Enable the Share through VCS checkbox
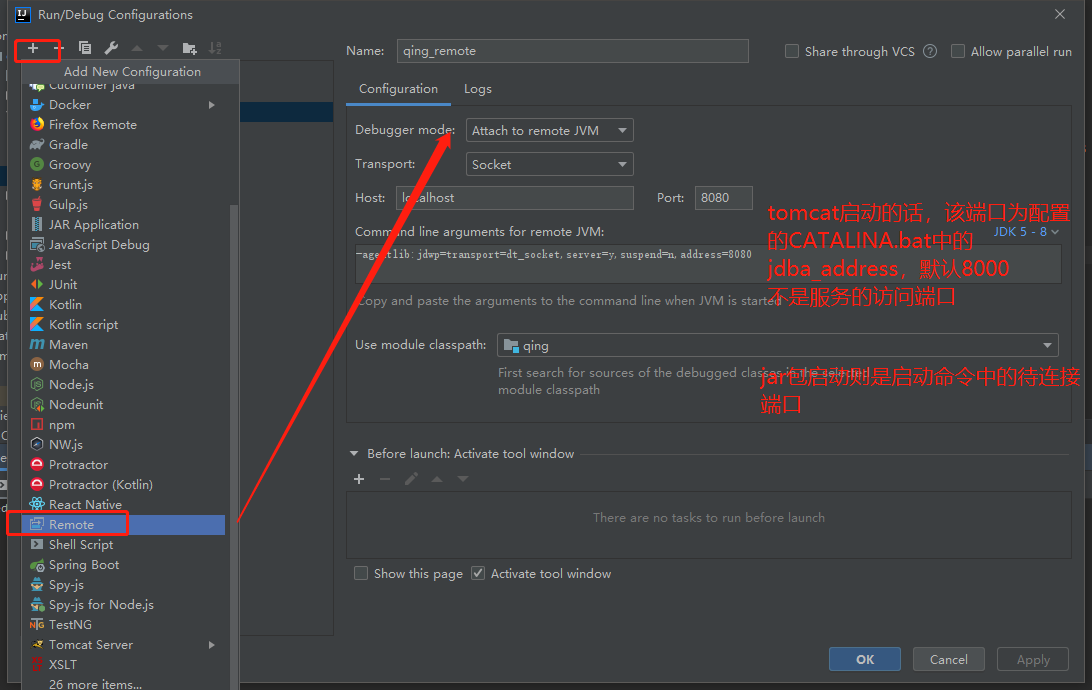1092x690 pixels. click(792, 52)
